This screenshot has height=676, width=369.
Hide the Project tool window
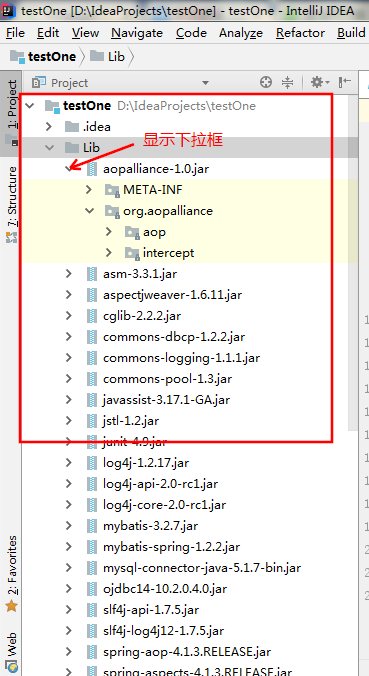click(x=345, y=82)
